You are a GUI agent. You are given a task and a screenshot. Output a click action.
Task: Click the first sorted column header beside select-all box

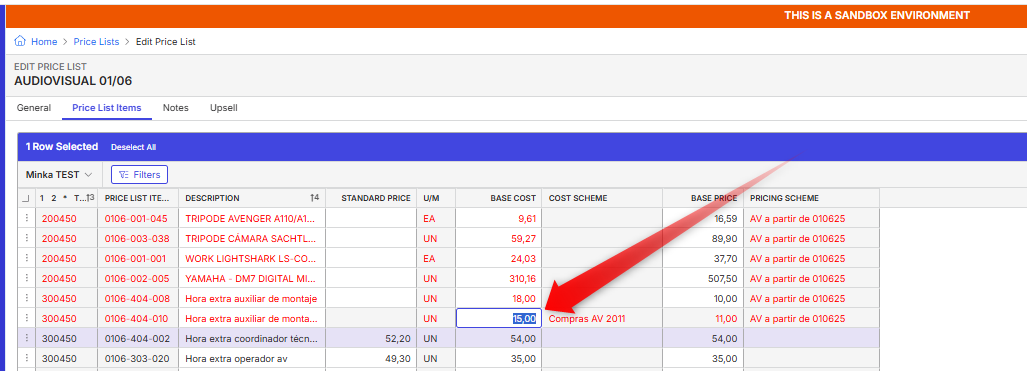click(x=66, y=198)
